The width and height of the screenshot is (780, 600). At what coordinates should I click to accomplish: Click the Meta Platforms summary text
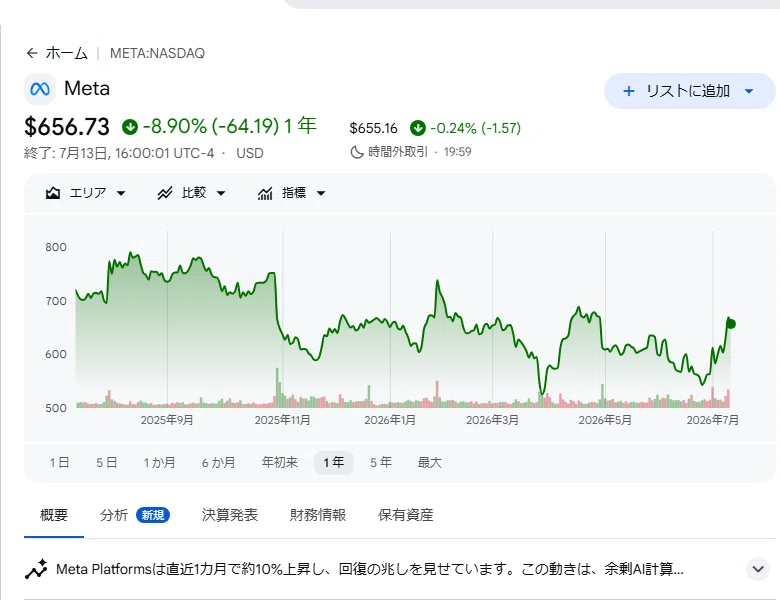click(x=370, y=569)
